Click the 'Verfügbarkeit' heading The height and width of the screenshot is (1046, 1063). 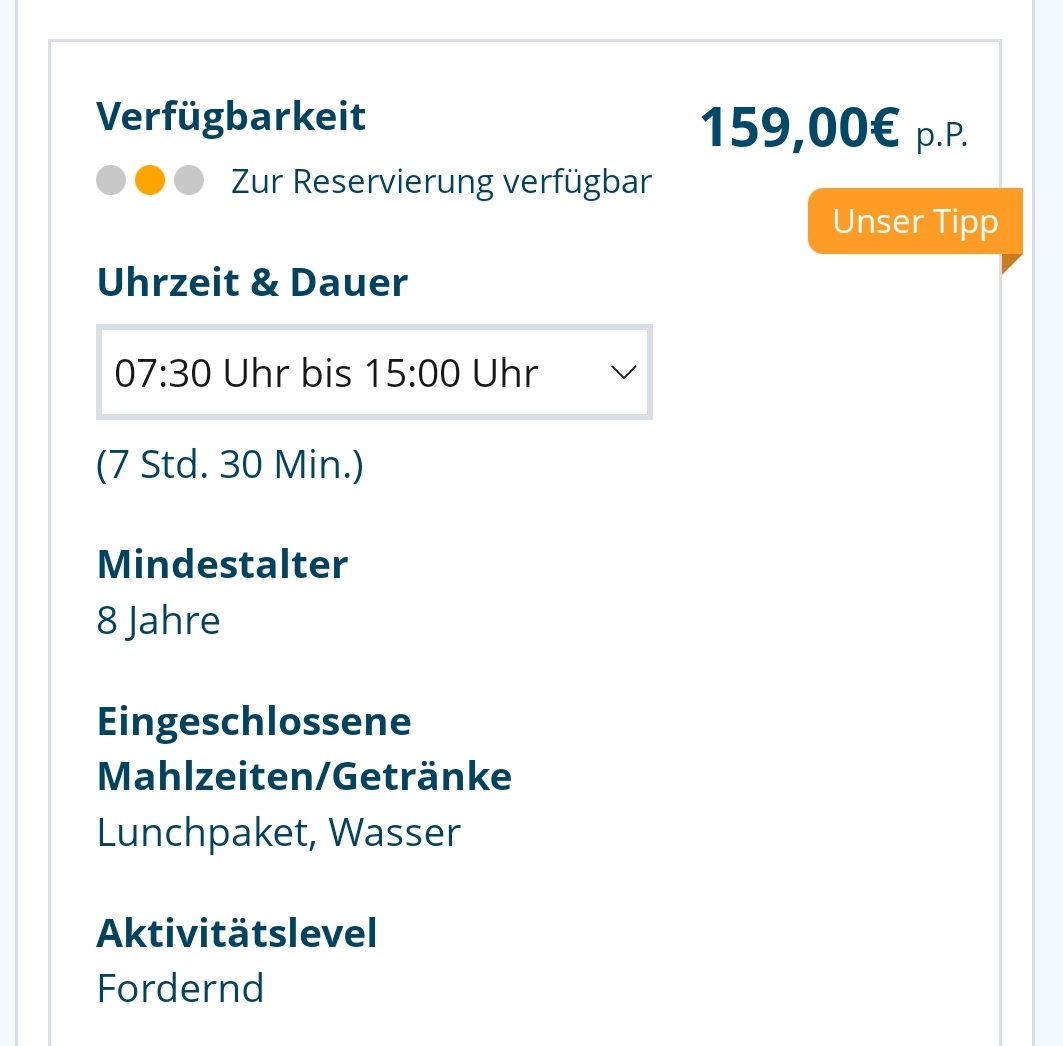[231, 117]
